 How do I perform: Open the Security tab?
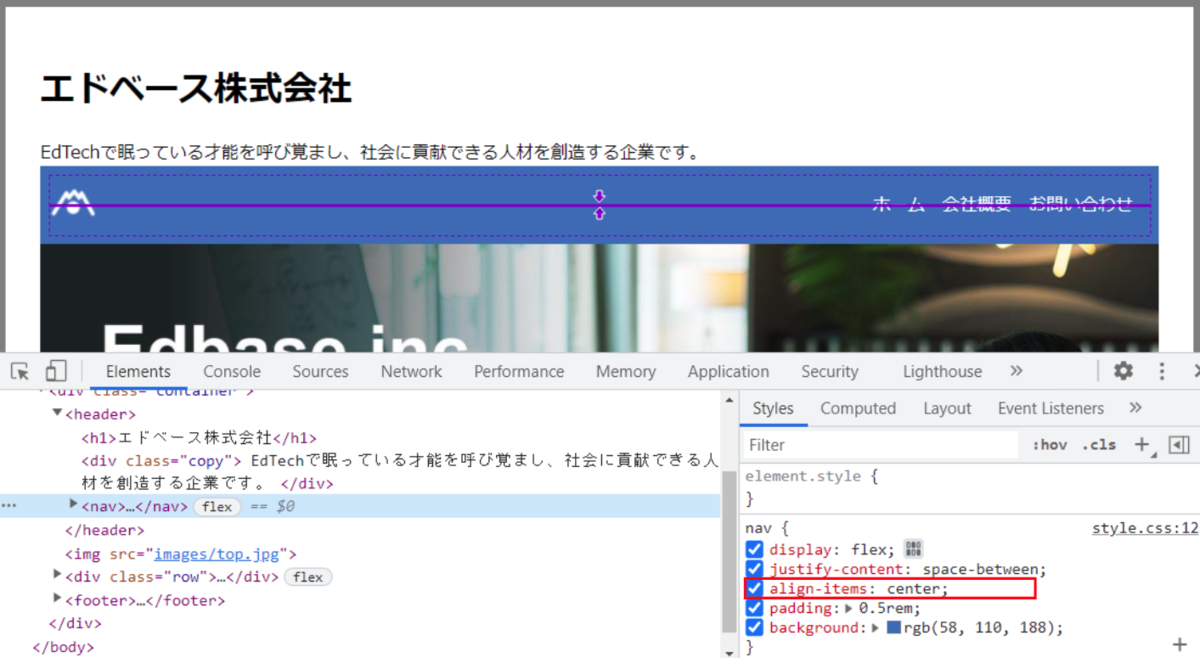click(830, 371)
